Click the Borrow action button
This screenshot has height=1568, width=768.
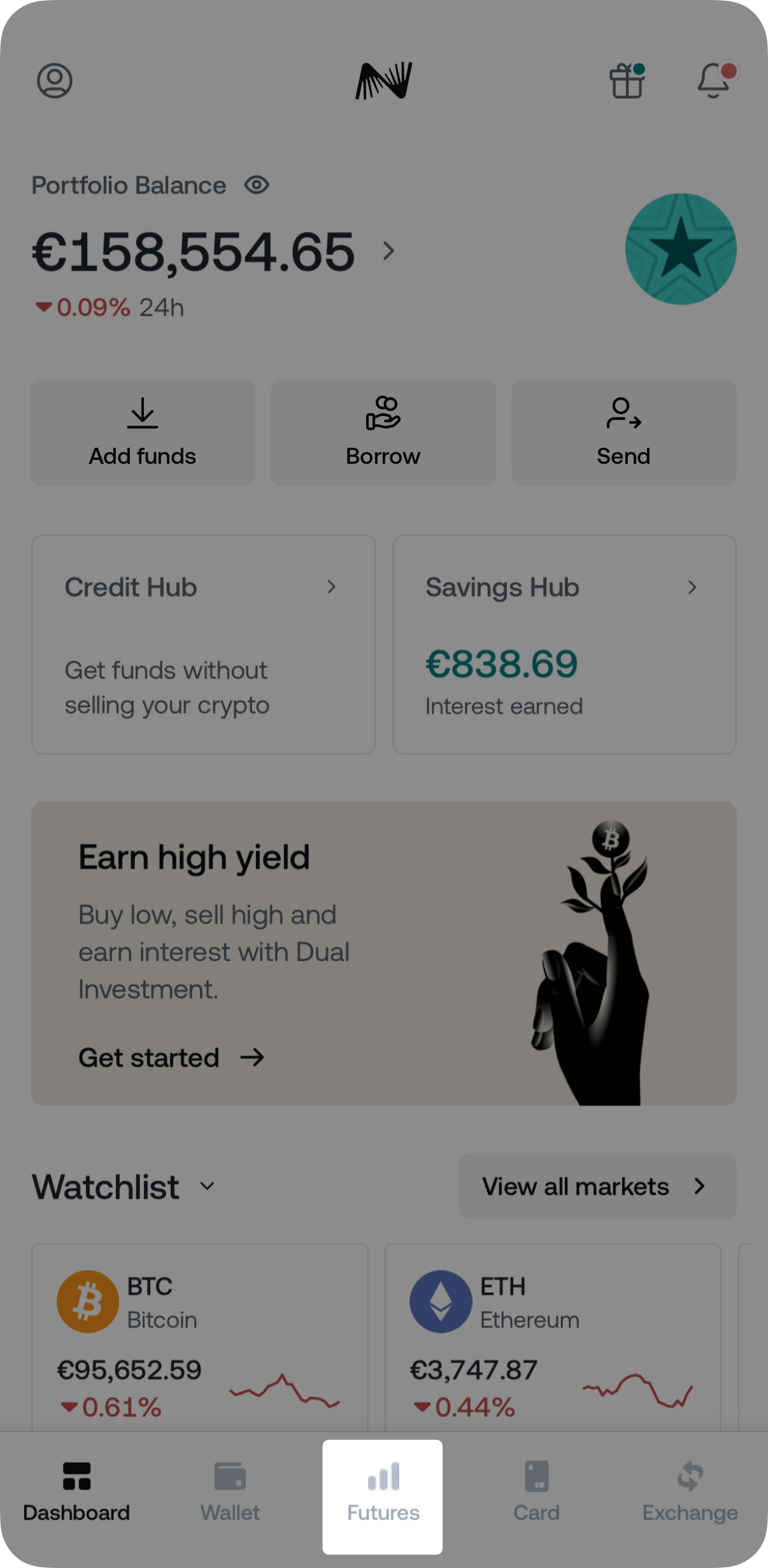pos(383,433)
